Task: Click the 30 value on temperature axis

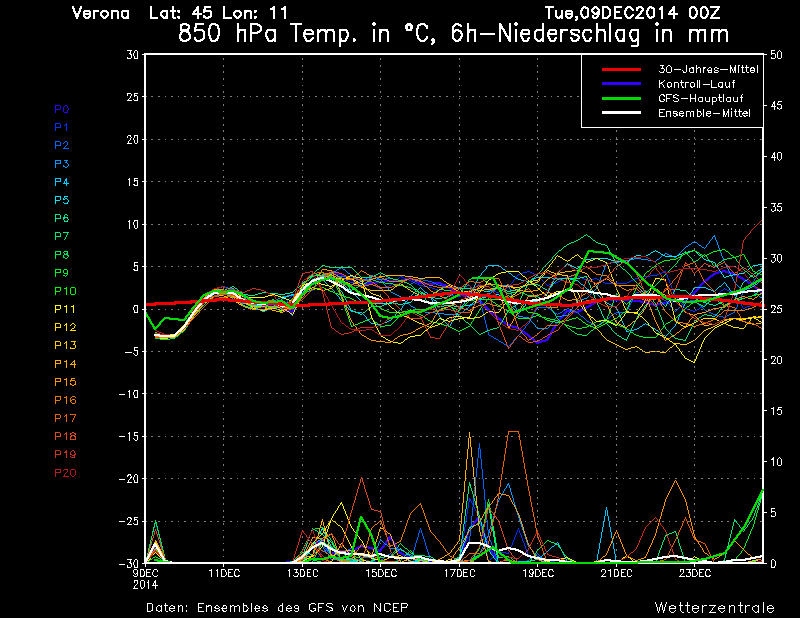Action: pos(133,54)
